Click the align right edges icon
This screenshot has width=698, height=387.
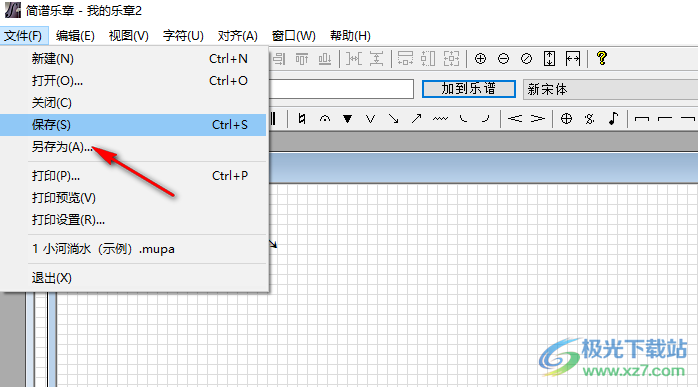(279, 58)
